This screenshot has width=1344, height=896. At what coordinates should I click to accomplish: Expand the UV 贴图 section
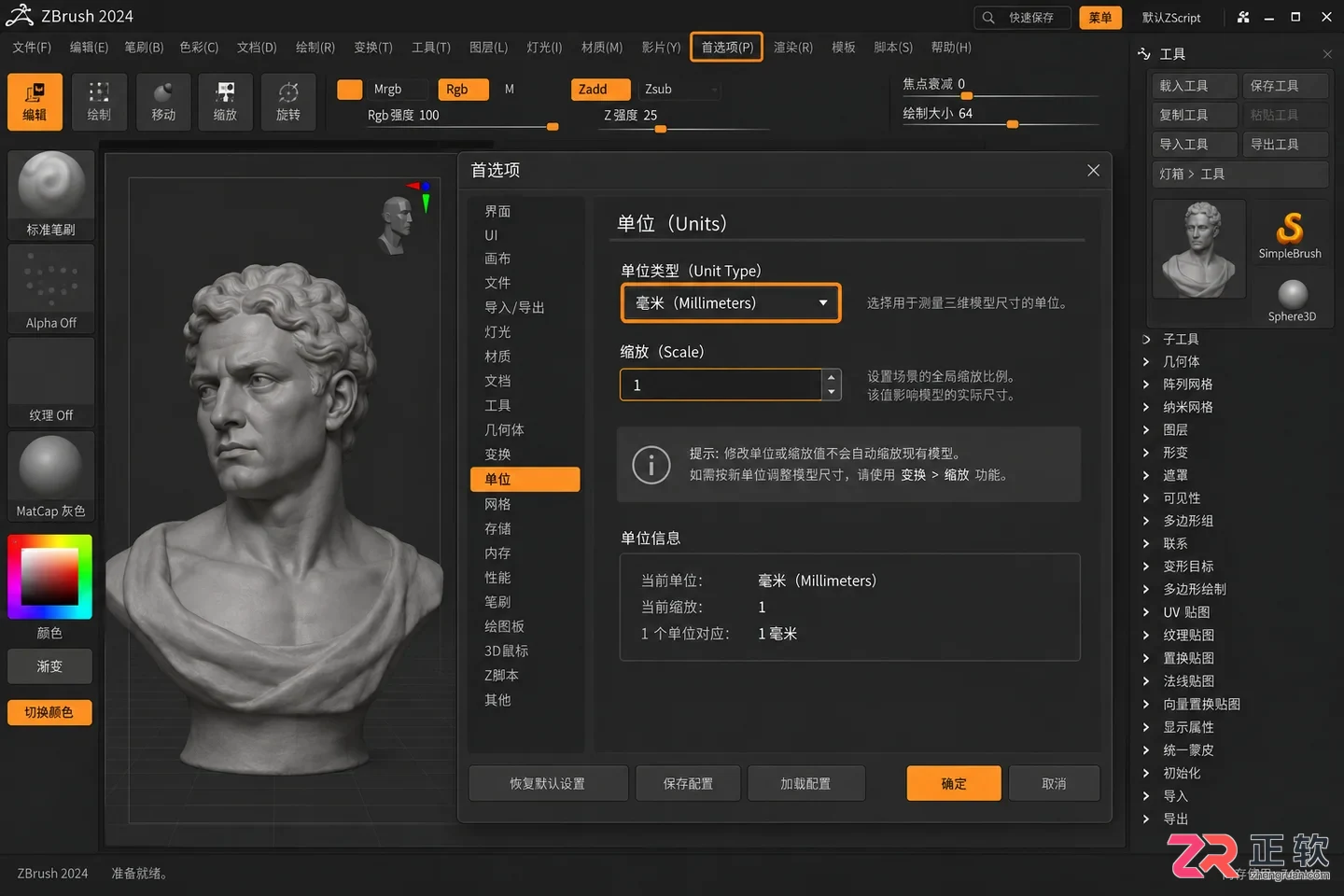tap(1185, 612)
